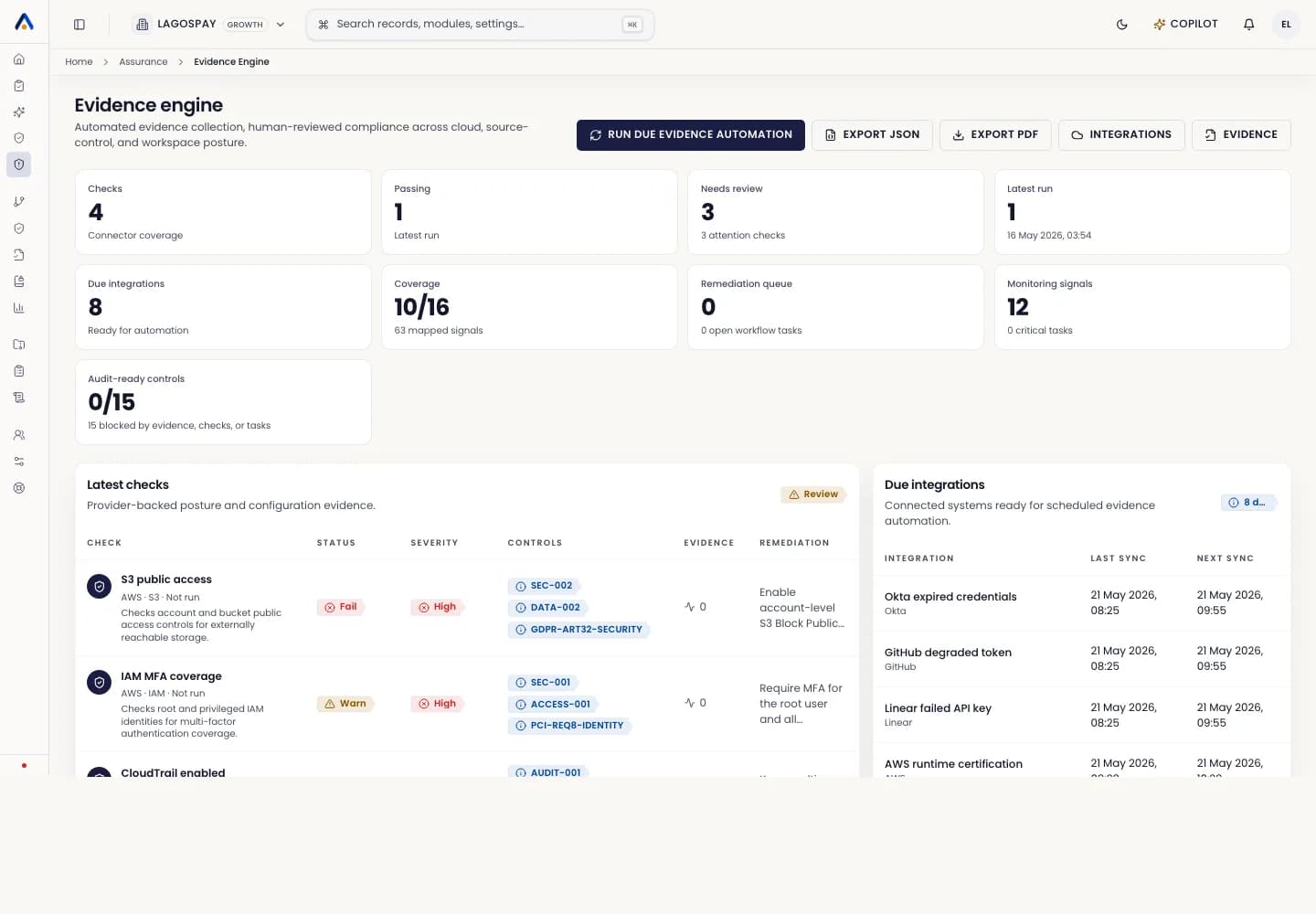
Task: Open the Integrations button
Action: pyautogui.click(x=1121, y=135)
